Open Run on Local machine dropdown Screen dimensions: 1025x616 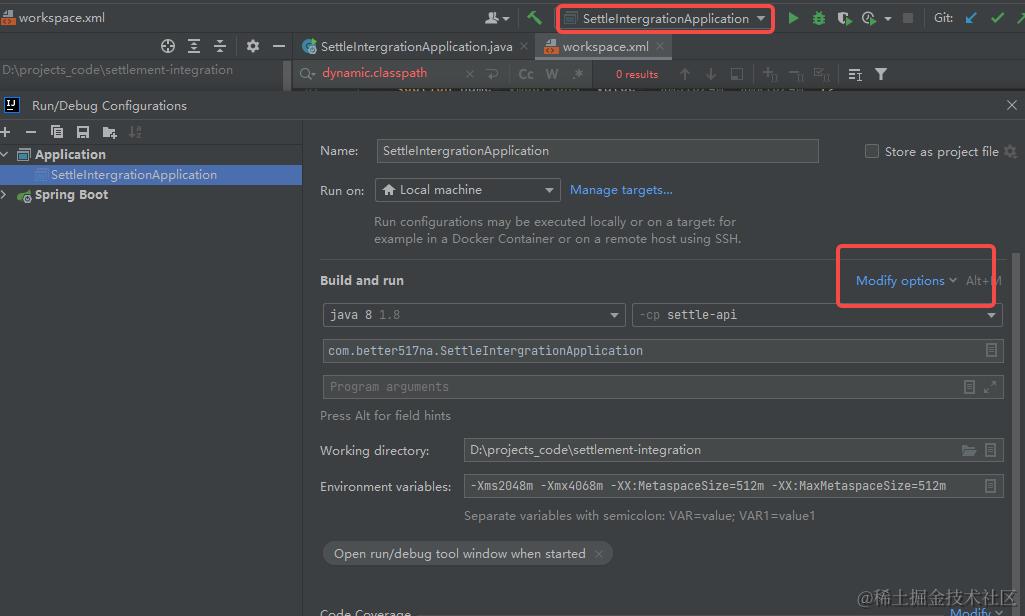467,190
